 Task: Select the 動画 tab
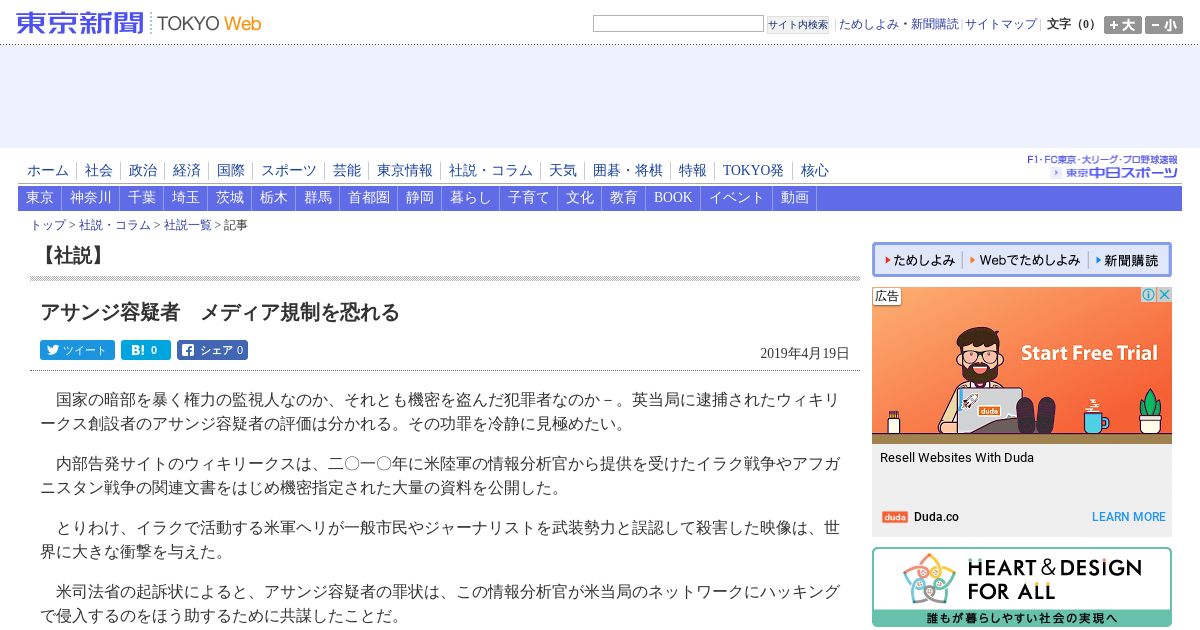point(795,198)
